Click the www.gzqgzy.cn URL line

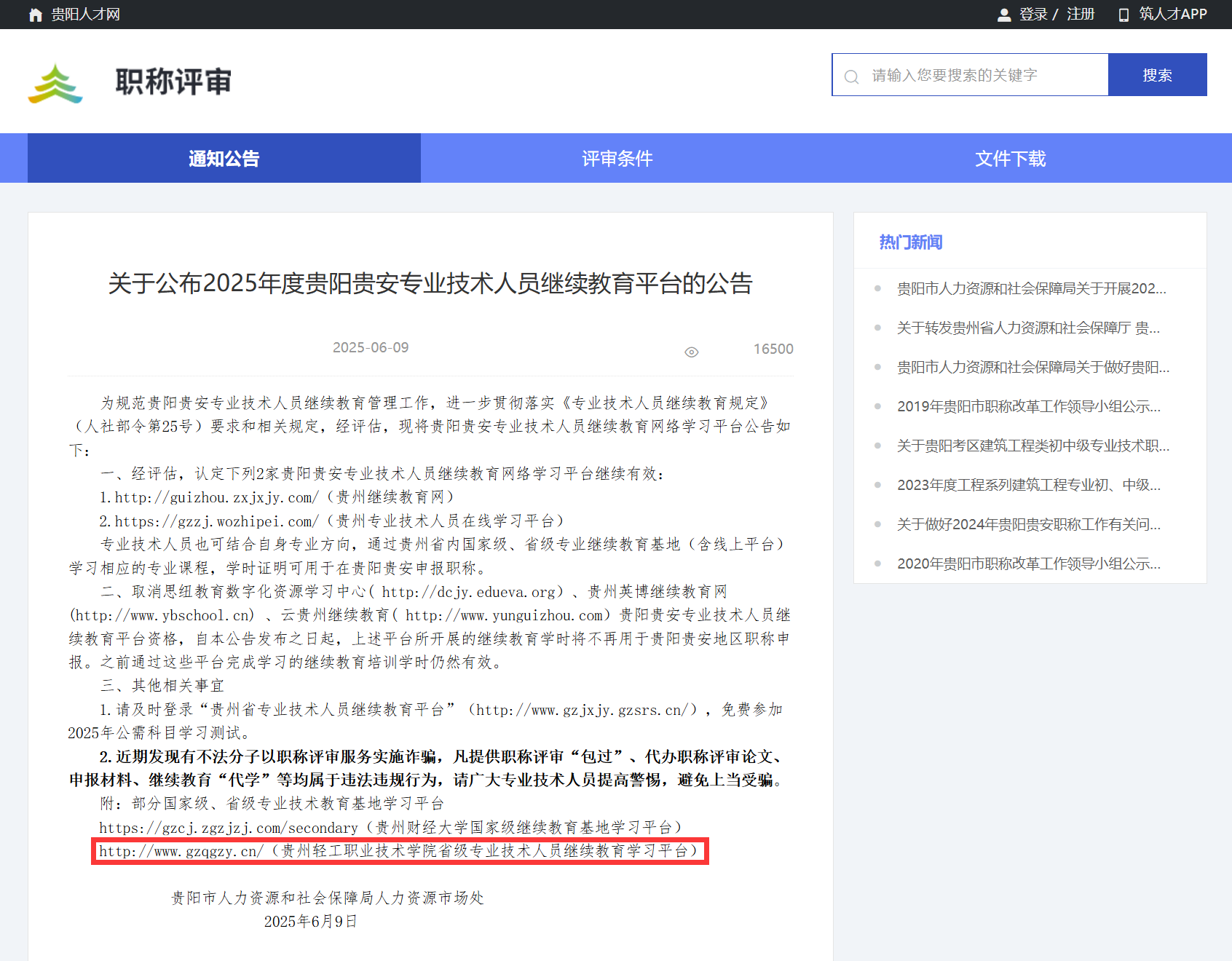point(399,851)
